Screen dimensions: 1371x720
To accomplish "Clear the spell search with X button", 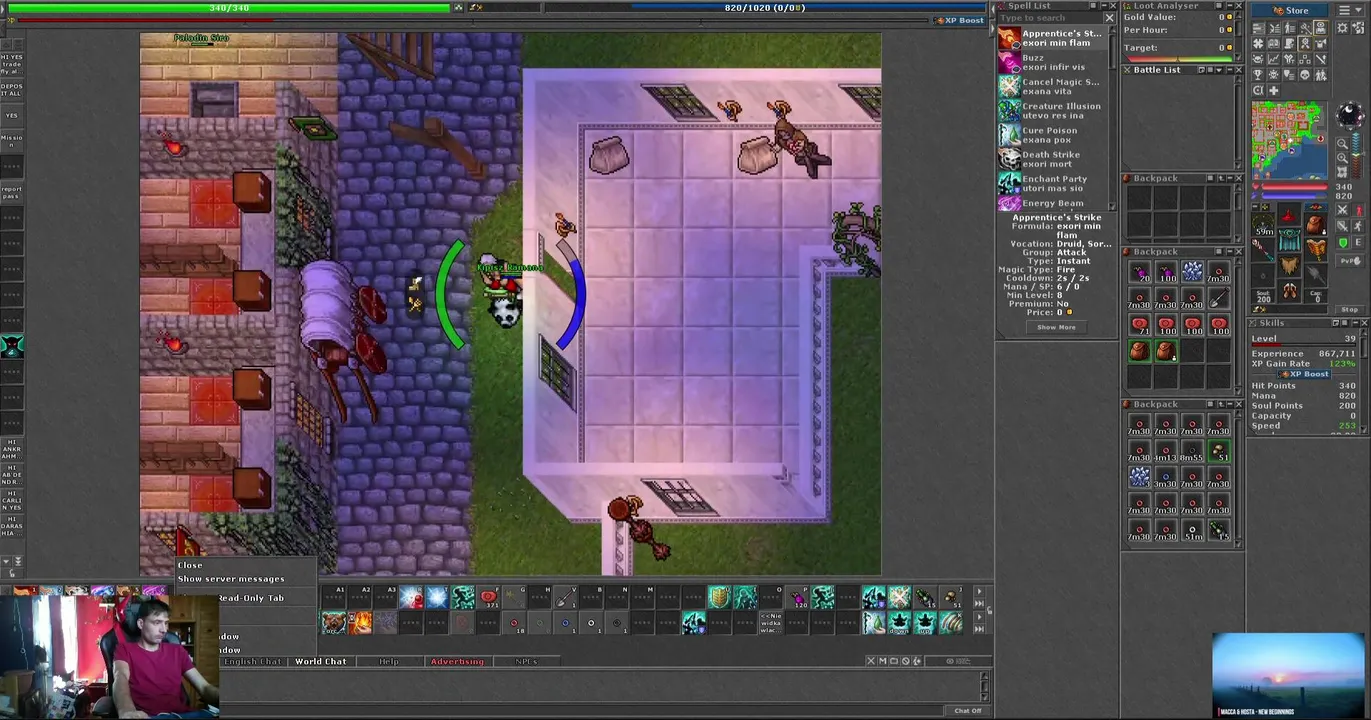I will click(1109, 18).
